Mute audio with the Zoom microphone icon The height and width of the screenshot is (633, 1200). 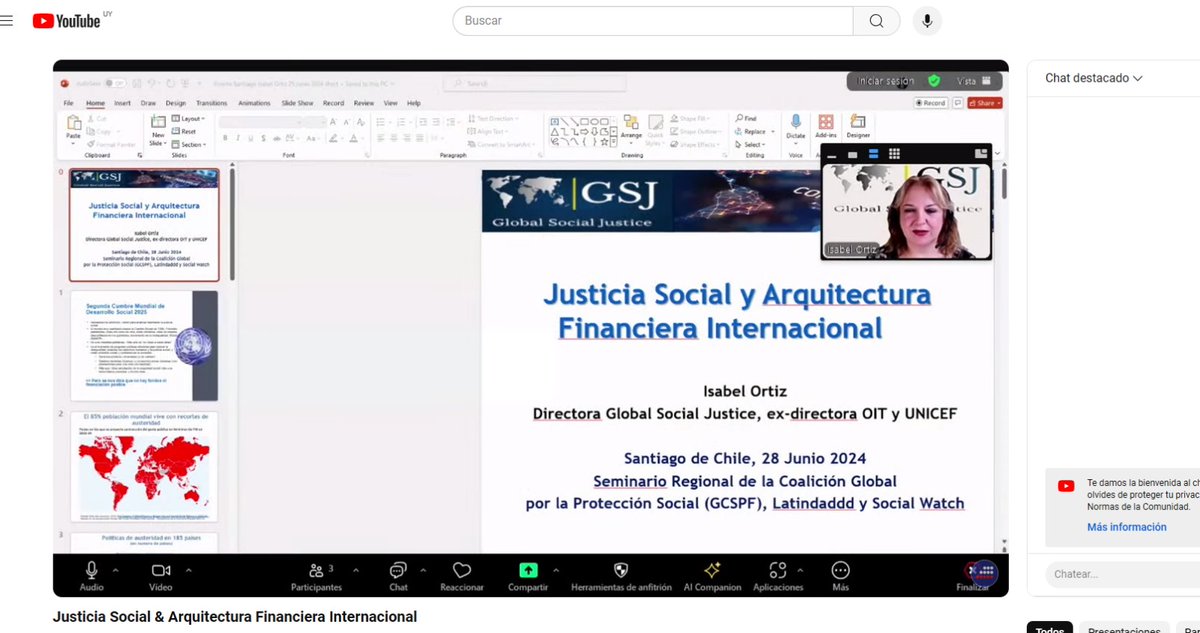click(91, 570)
